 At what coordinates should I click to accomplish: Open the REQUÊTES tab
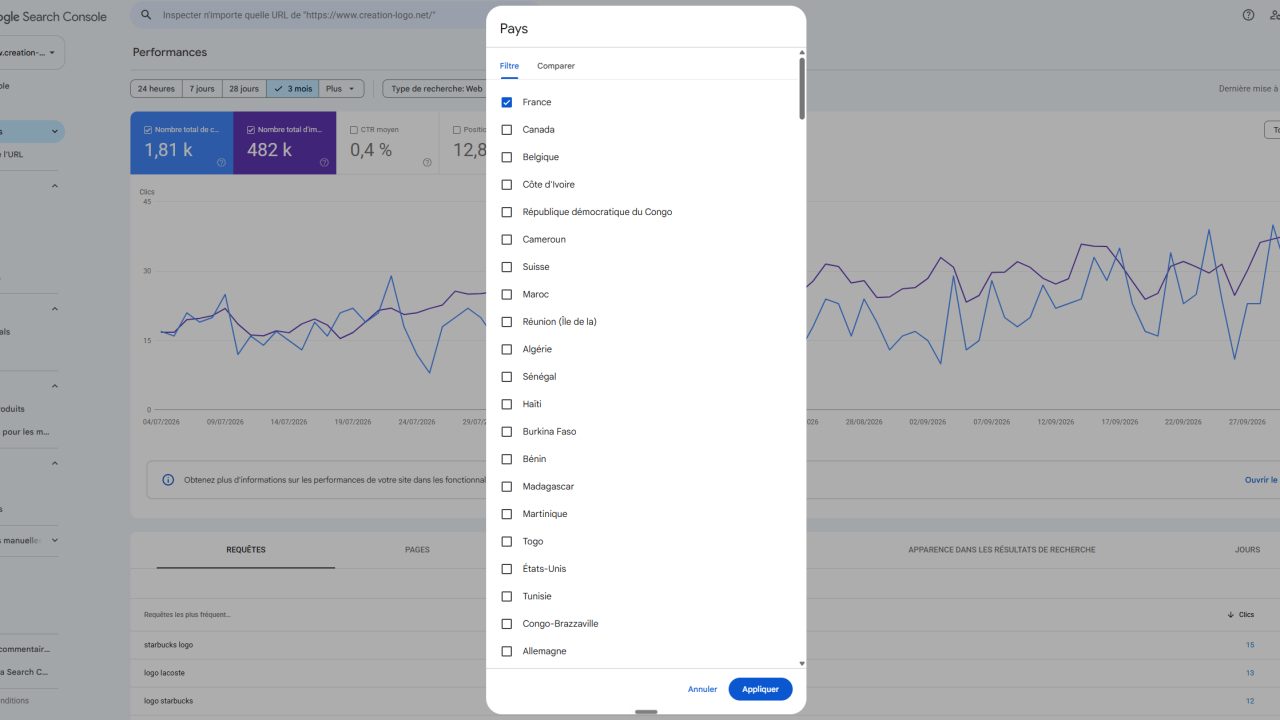(246, 550)
